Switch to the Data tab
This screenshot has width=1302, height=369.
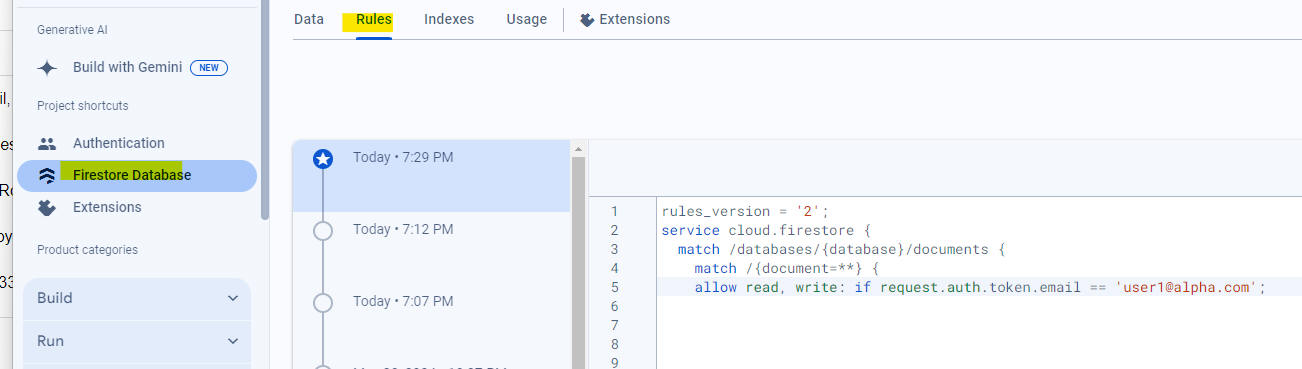pos(309,19)
